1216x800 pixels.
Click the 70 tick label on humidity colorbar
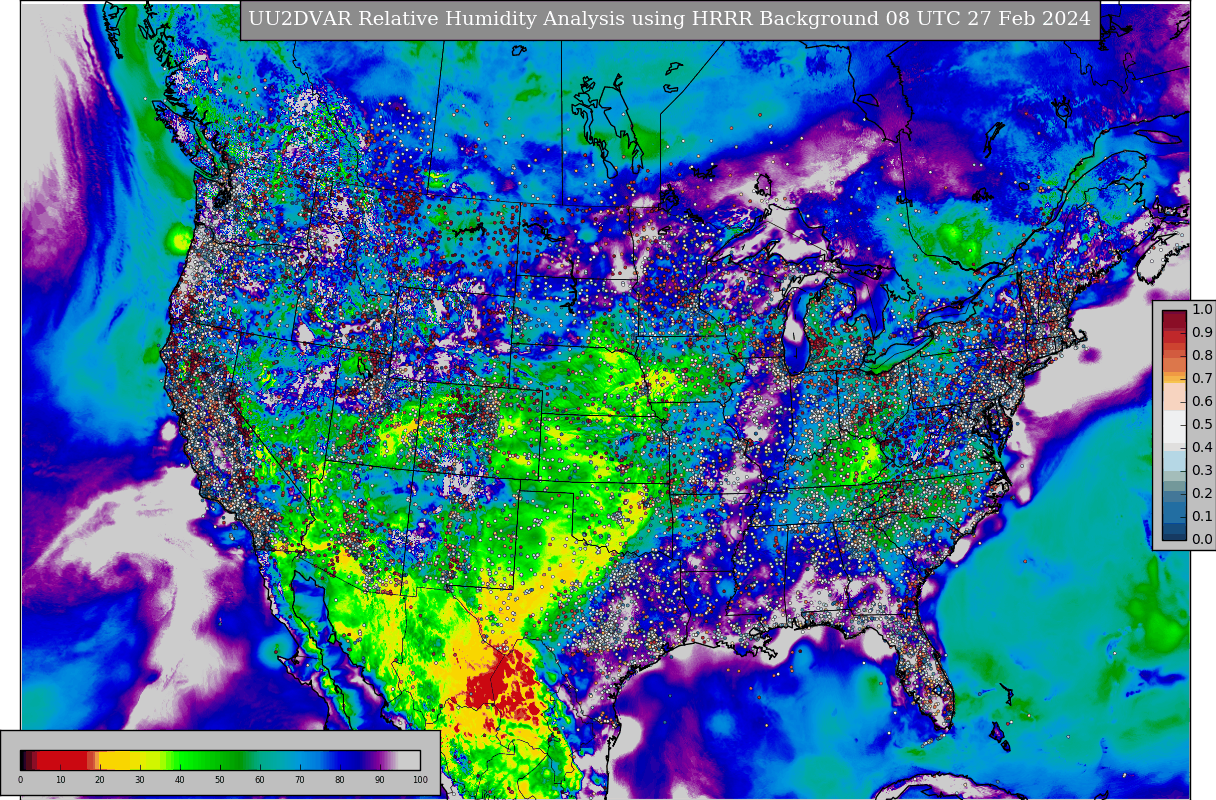click(300, 780)
